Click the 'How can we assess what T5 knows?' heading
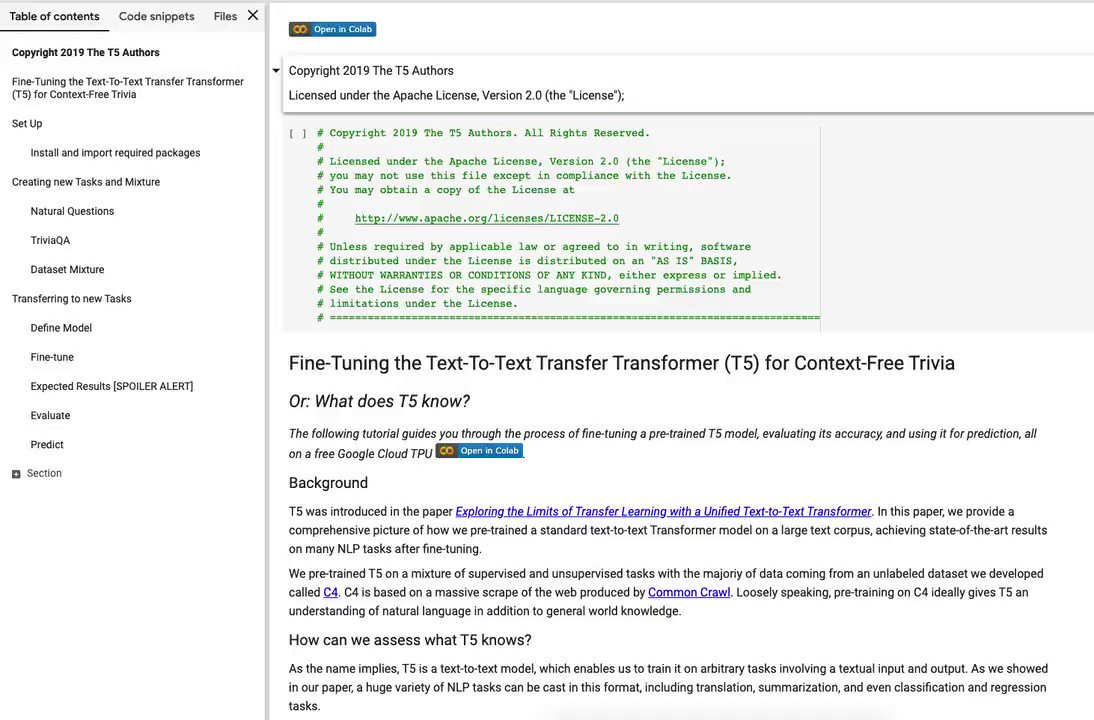The image size is (1094, 720). [410, 640]
